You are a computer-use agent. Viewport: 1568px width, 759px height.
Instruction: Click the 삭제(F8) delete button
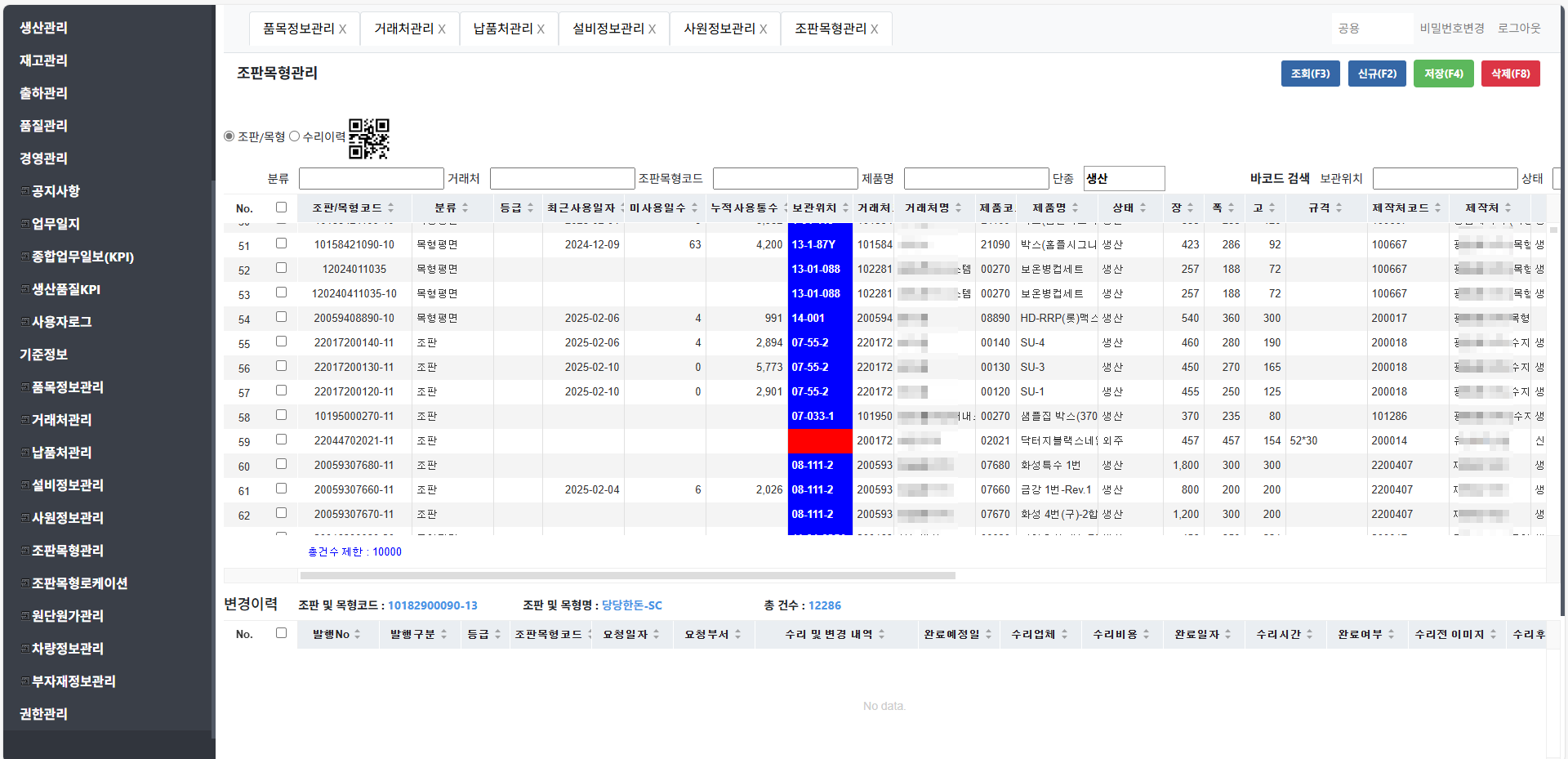[1511, 74]
